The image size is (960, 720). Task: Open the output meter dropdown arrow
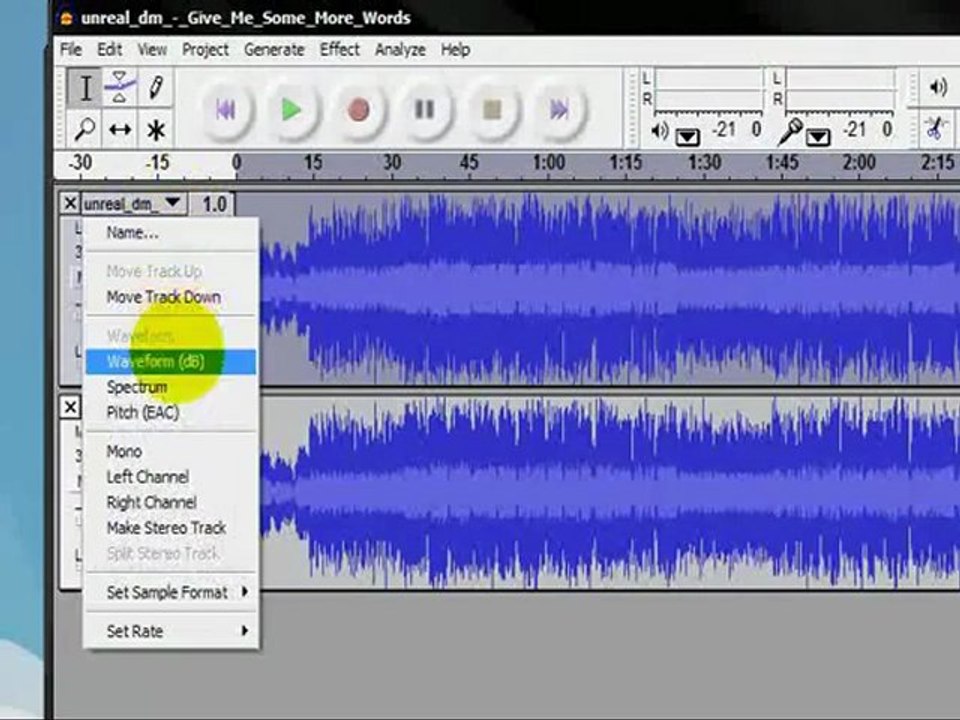[688, 137]
